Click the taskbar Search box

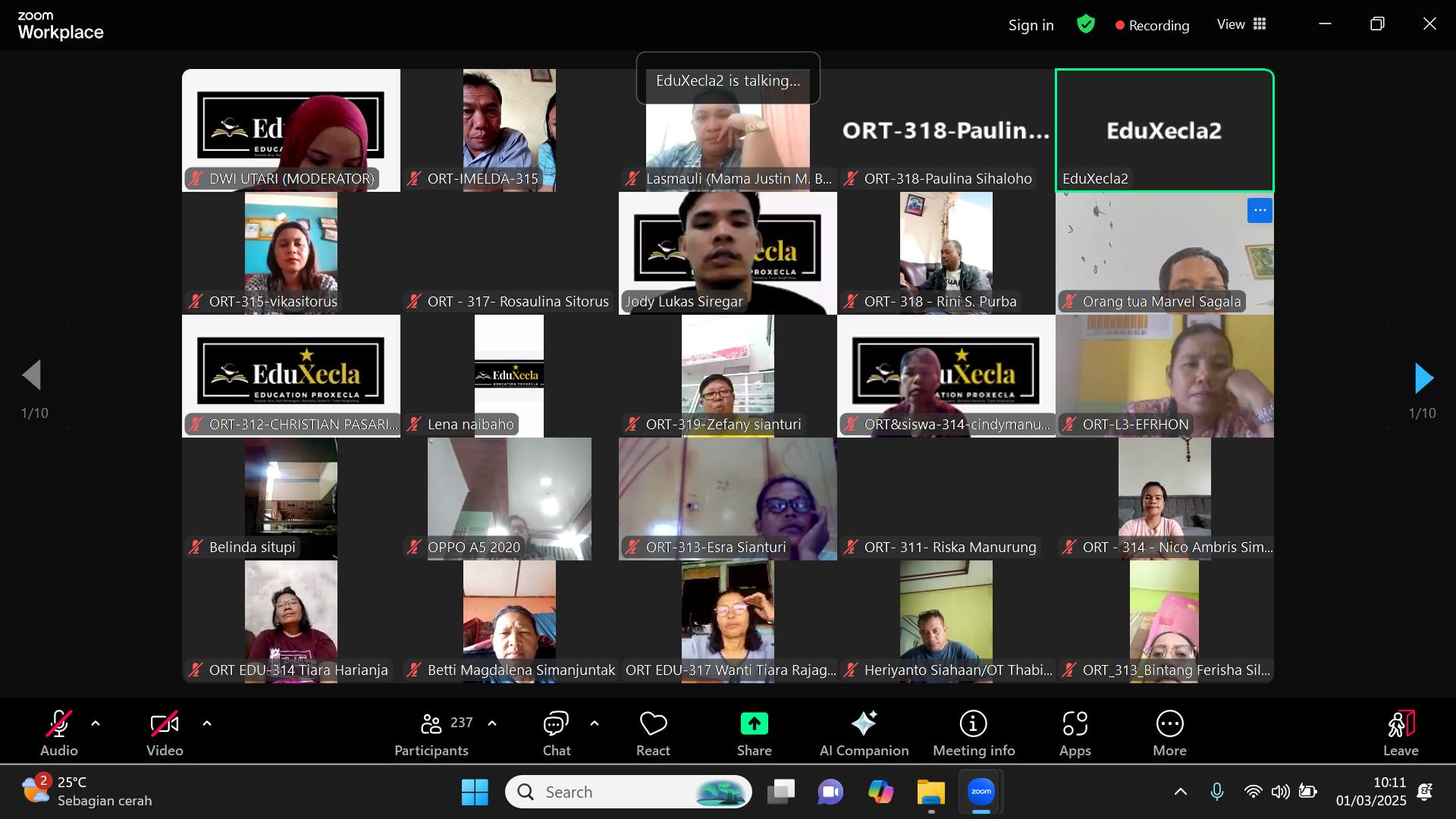tap(629, 792)
